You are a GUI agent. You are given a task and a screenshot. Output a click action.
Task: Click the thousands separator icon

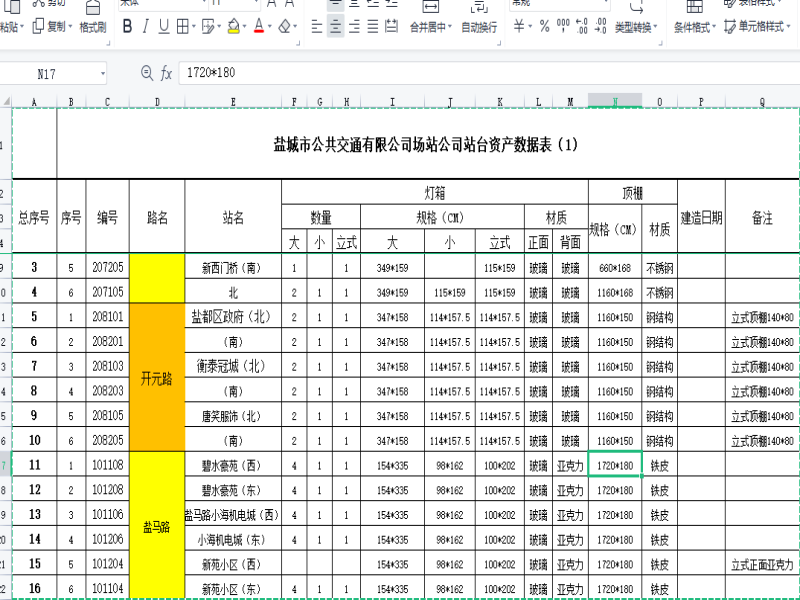(562, 27)
